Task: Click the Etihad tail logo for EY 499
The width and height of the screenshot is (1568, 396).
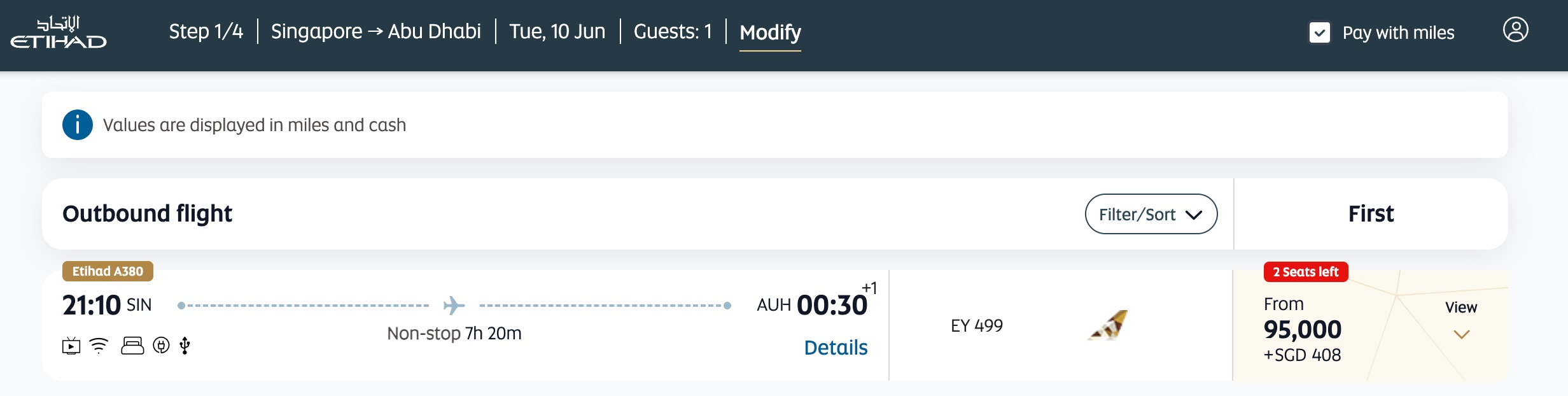Action: coord(1108,325)
